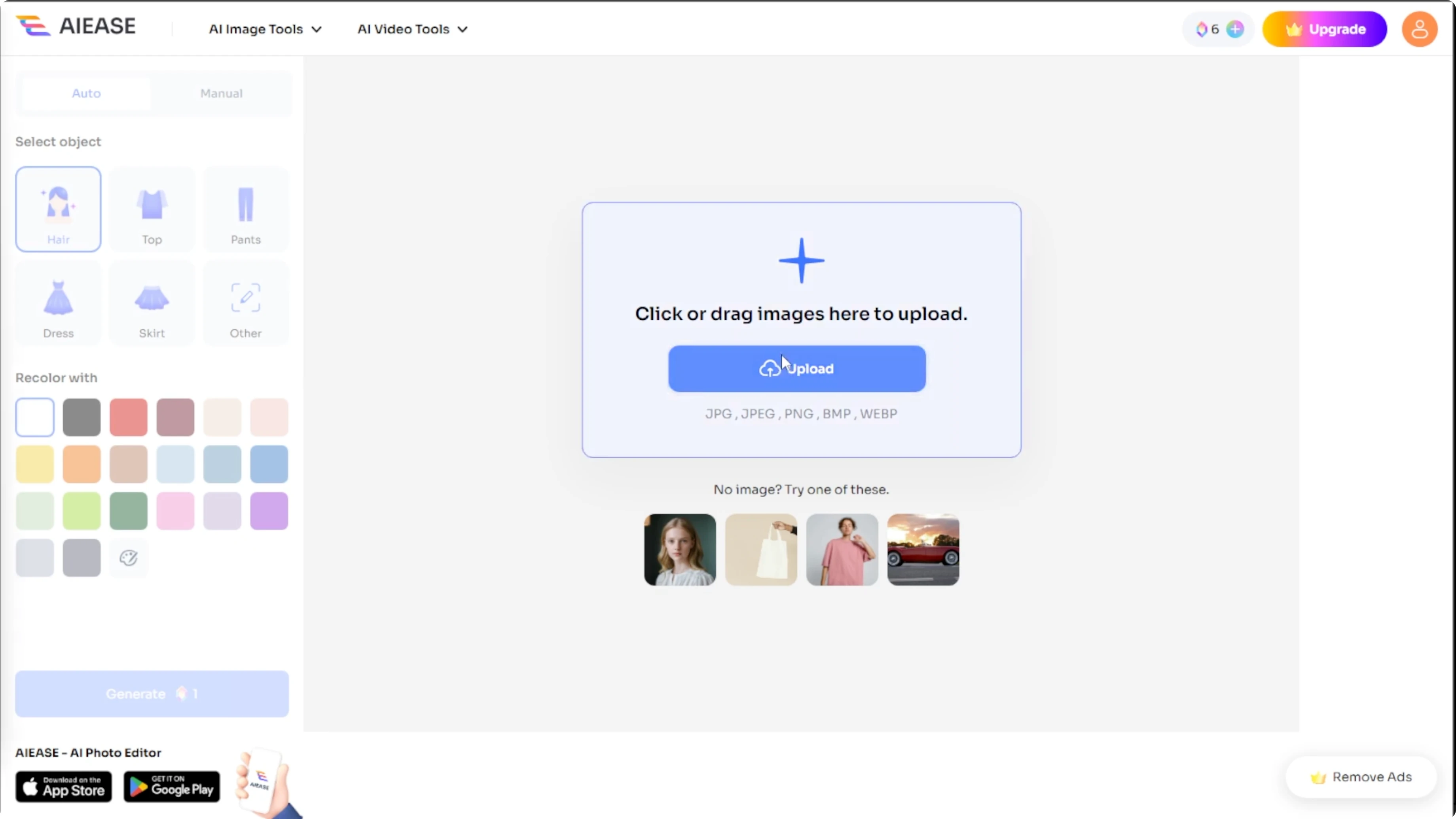This screenshot has height=819, width=1456.
Task: Select the white color swatch
Action: (35, 417)
